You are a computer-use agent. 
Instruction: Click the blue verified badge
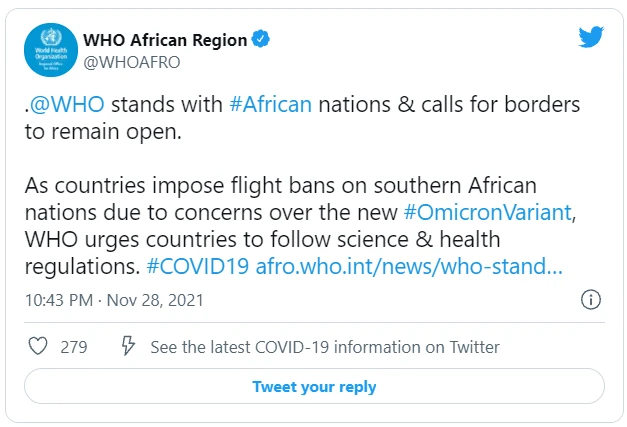260,40
